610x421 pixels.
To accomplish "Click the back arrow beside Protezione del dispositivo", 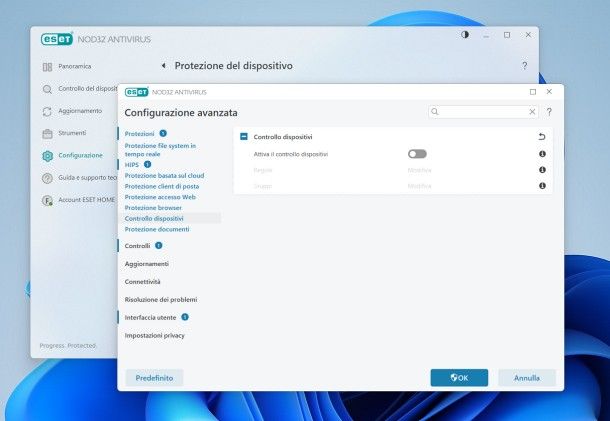I will (164, 66).
